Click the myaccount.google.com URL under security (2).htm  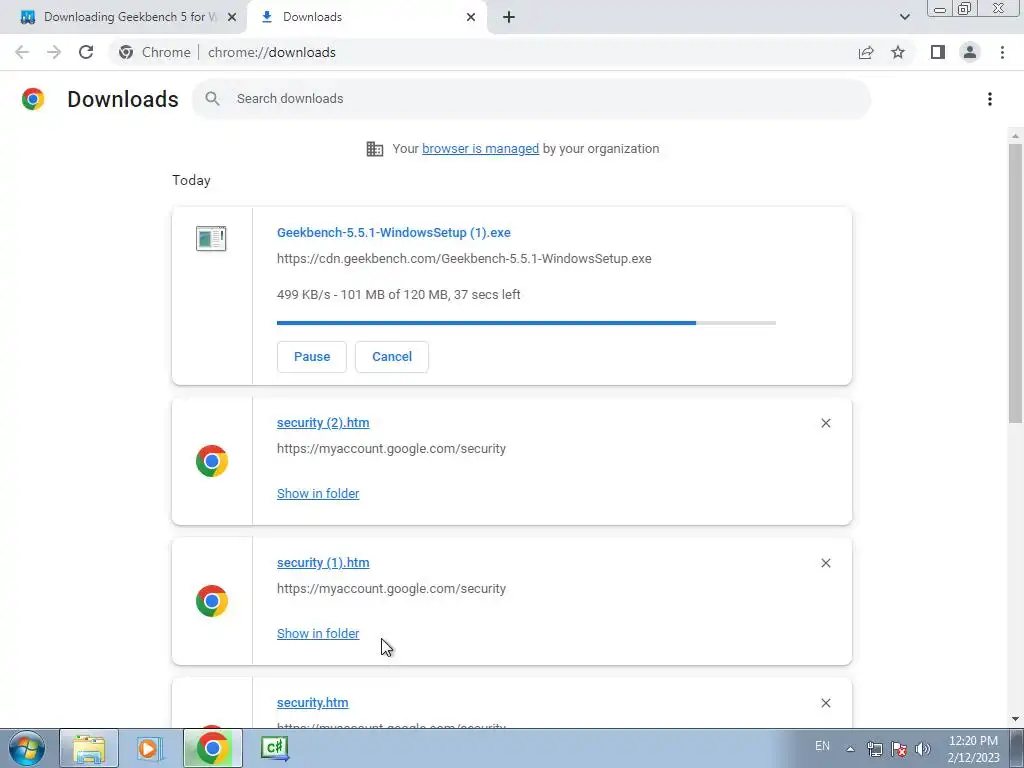click(391, 449)
